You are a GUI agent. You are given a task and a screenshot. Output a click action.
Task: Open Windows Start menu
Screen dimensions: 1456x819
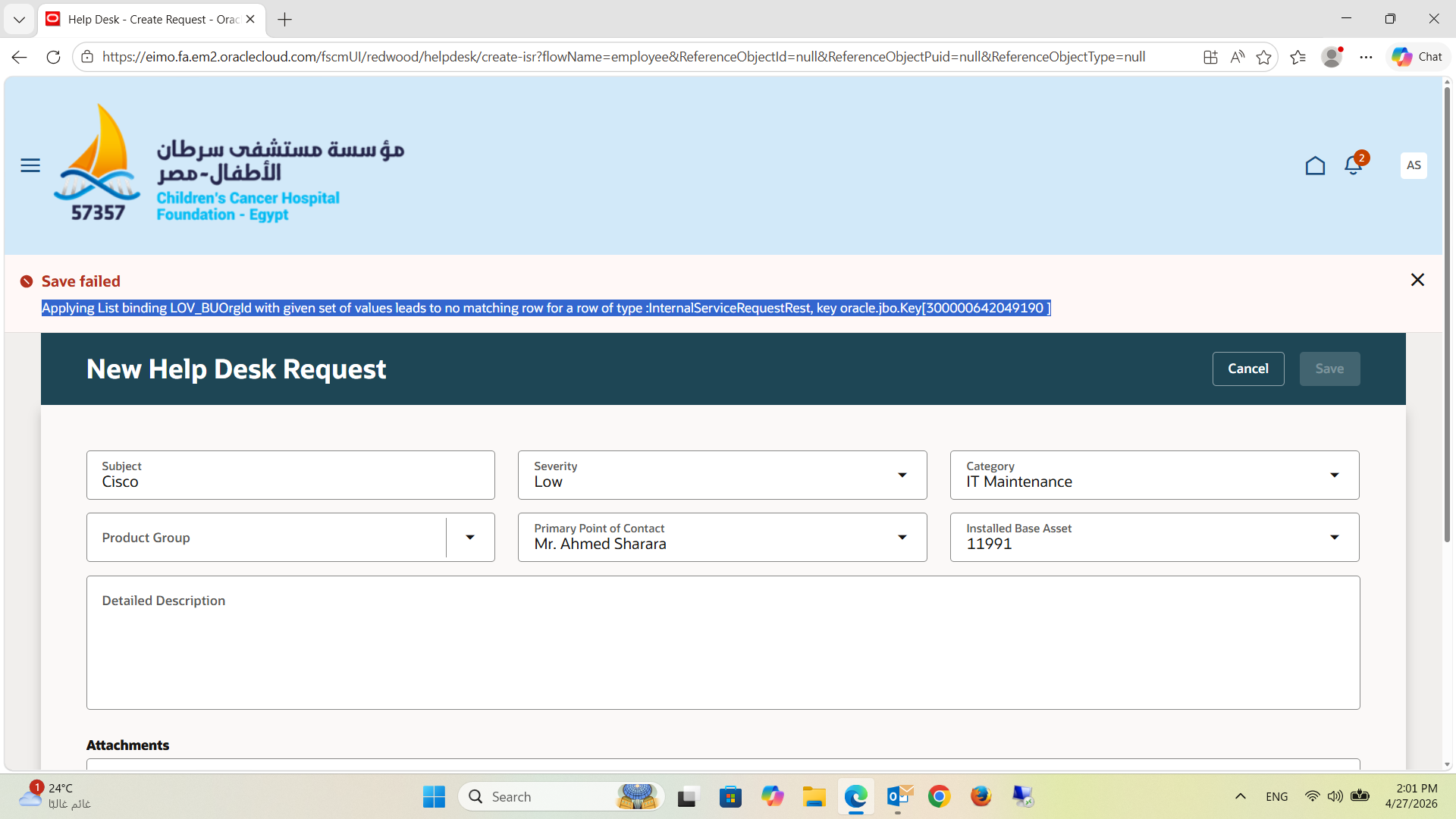[434, 797]
